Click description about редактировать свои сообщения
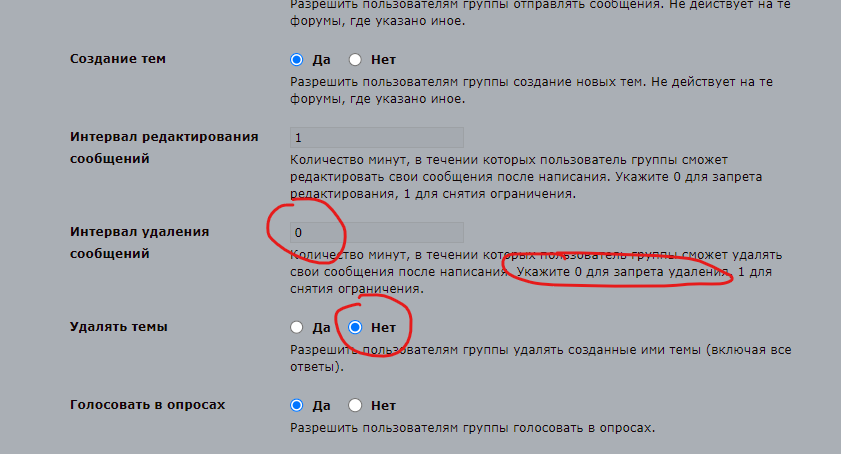 (x=526, y=177)
